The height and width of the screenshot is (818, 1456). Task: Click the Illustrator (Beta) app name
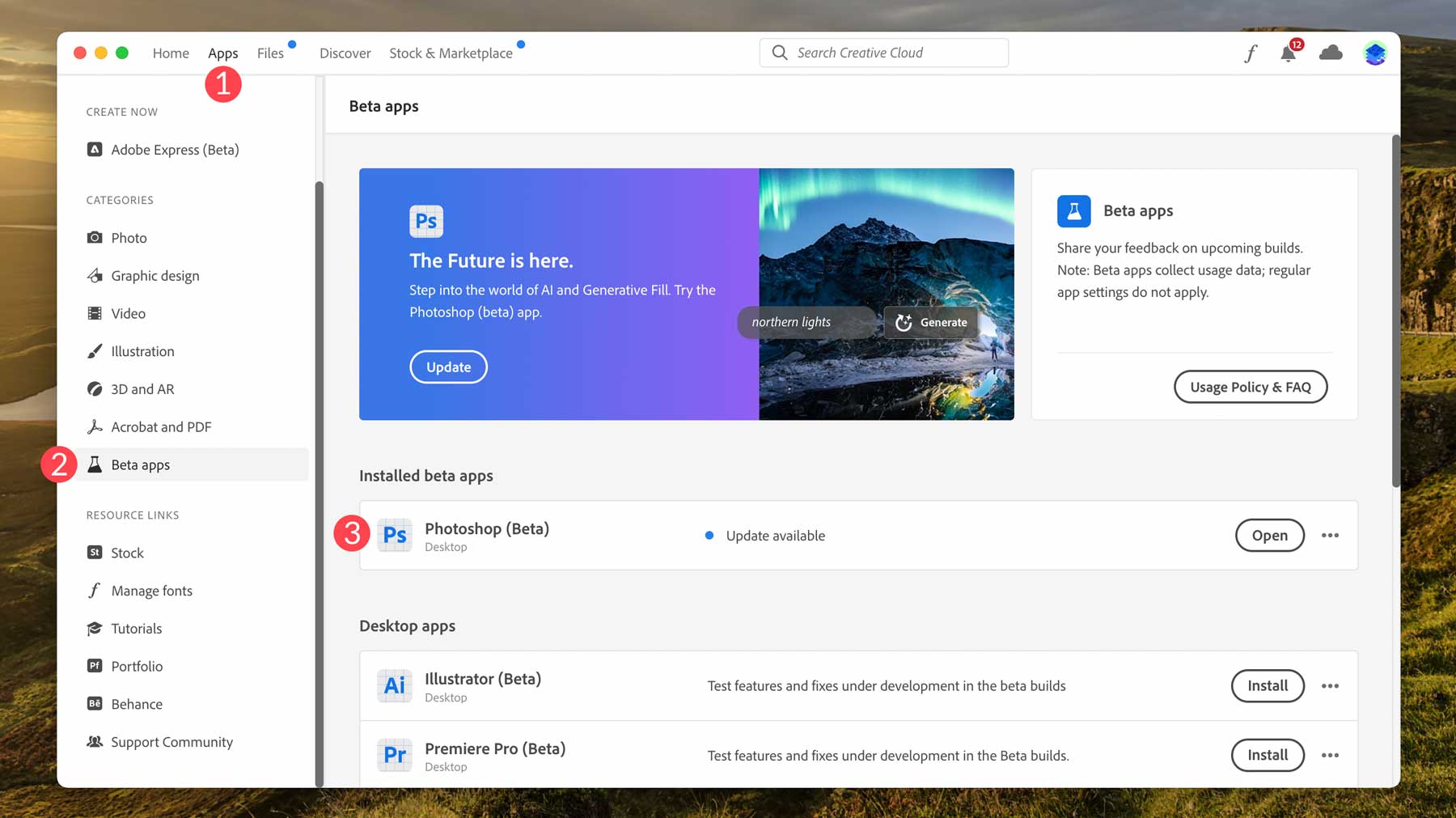[483, 679]
